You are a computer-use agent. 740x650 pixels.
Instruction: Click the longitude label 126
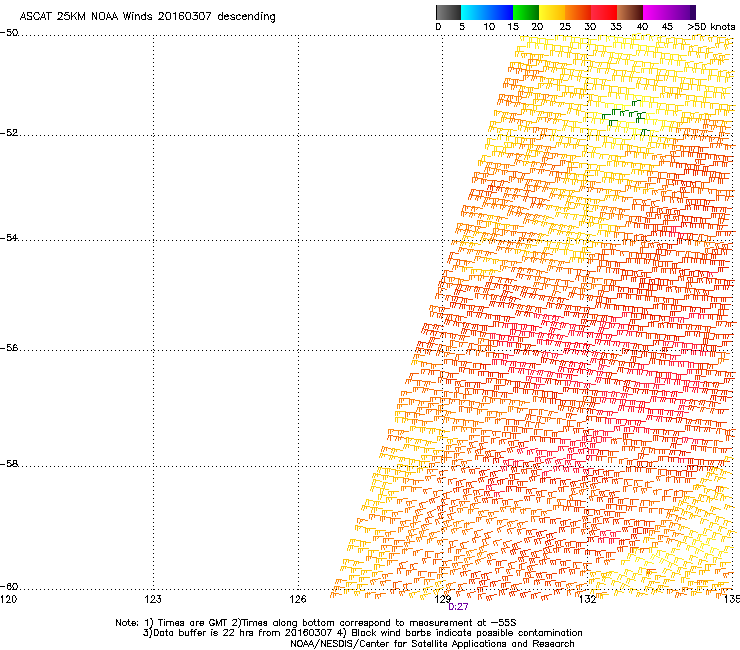click(x=298, y=599)
